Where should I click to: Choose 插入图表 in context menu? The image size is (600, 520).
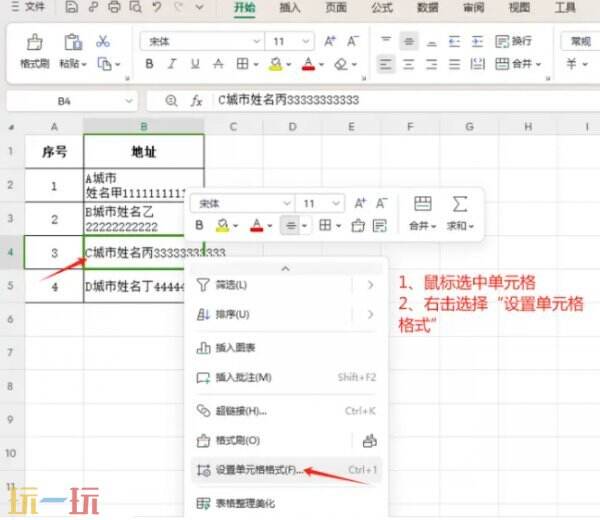[x=285, y=348]
